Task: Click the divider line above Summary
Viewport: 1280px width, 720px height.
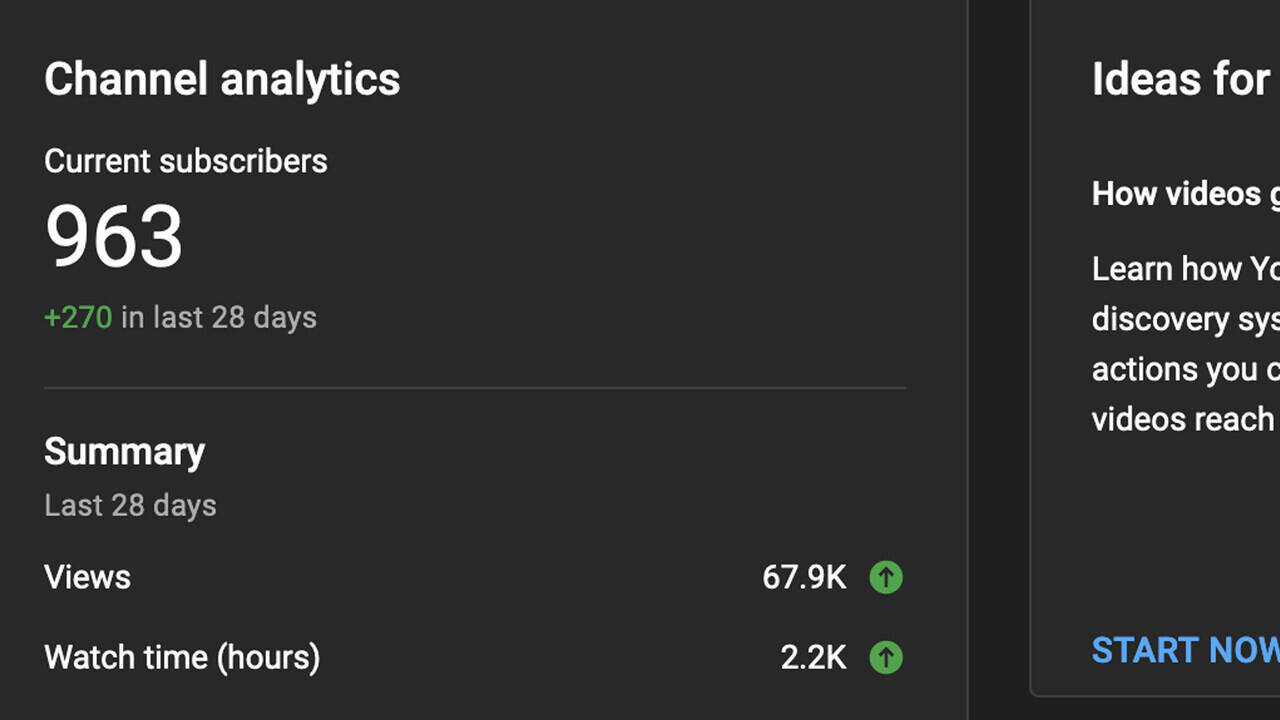Action: (x=475, y=387)
